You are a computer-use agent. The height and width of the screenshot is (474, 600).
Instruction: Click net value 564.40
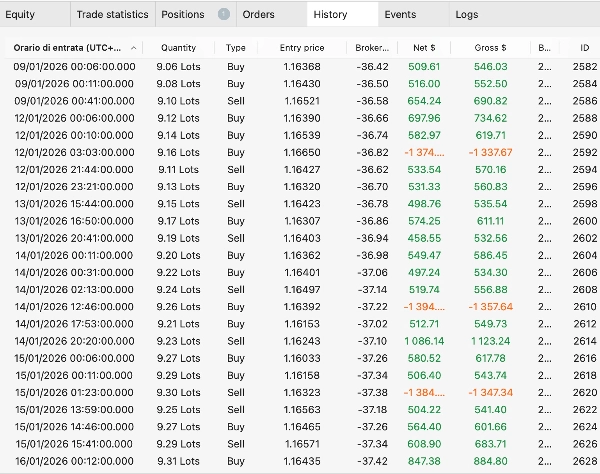(424, 427)
